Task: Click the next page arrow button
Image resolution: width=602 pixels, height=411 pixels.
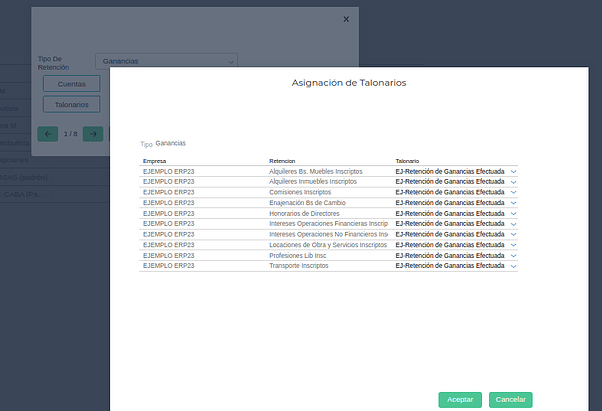Action: tap(93, 133)
